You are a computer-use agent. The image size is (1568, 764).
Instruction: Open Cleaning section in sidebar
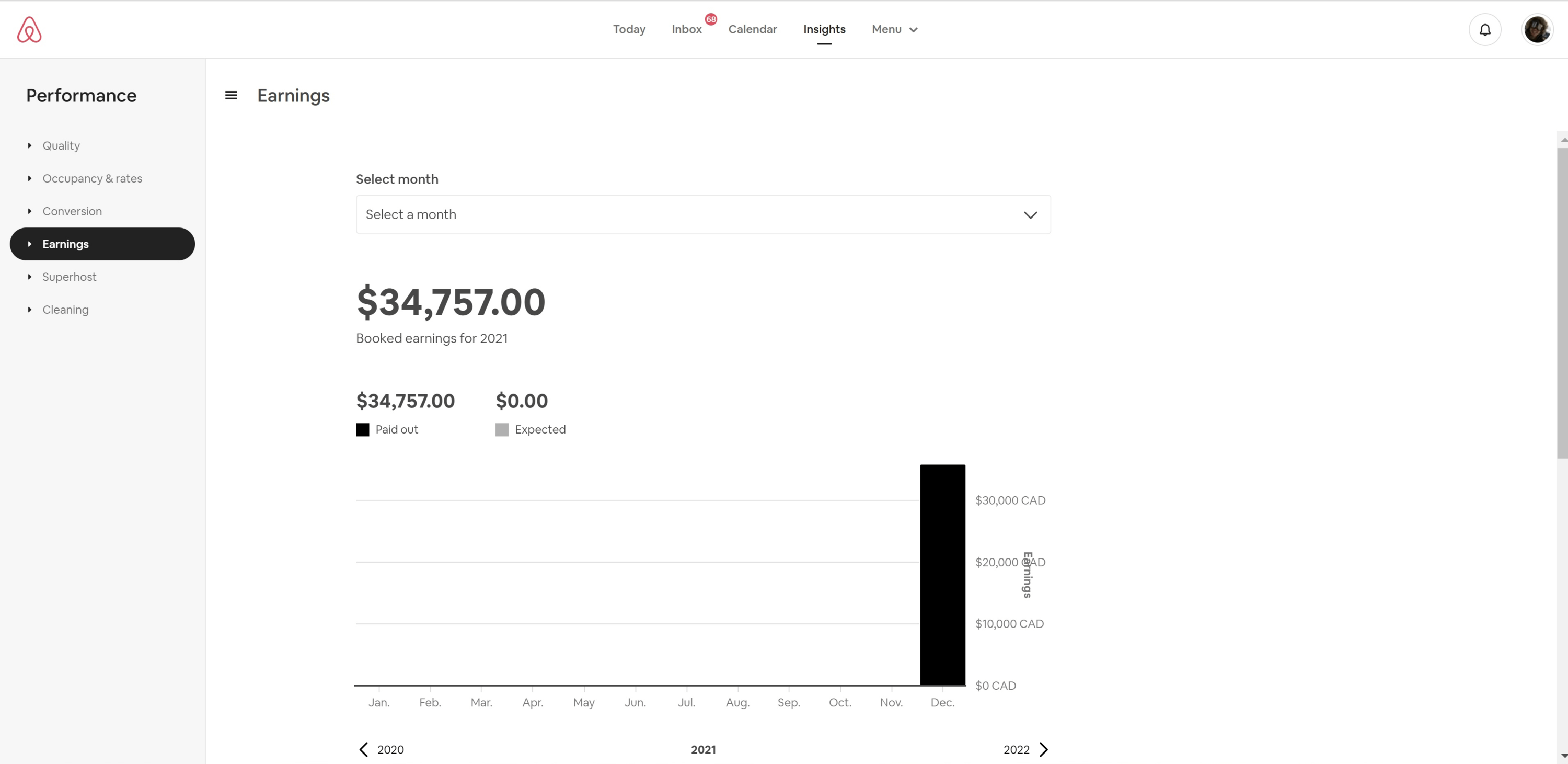(65, 310)
